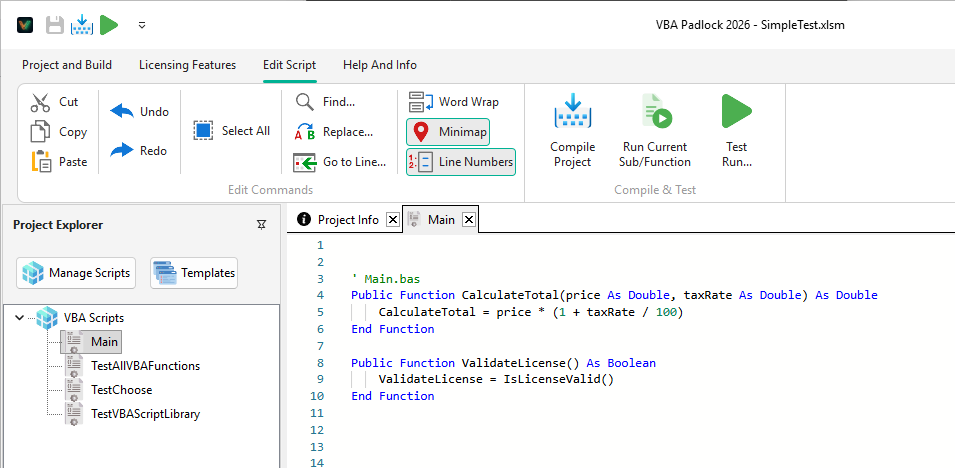Screen dimensions: 955x468
Task: Click line number 7 in the gutter
Action: pos(320,346)
